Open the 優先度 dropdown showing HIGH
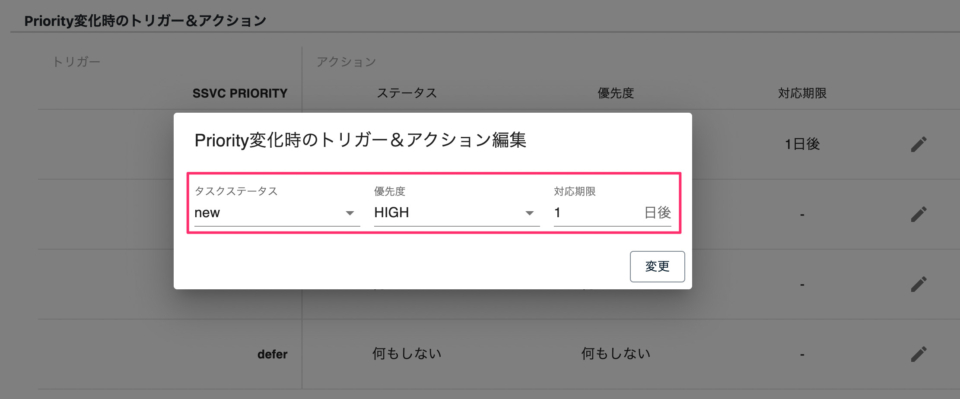 [457, 213]
